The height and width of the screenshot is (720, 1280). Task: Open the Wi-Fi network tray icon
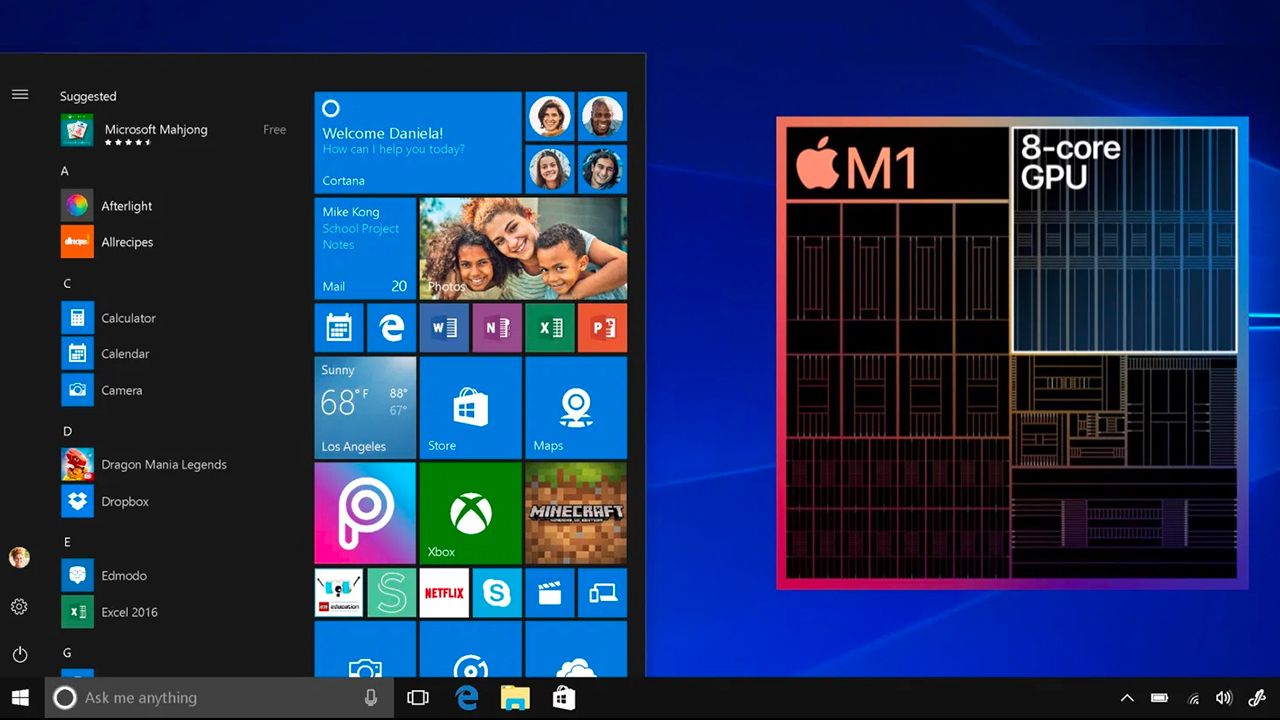[x=1193, y=698]
